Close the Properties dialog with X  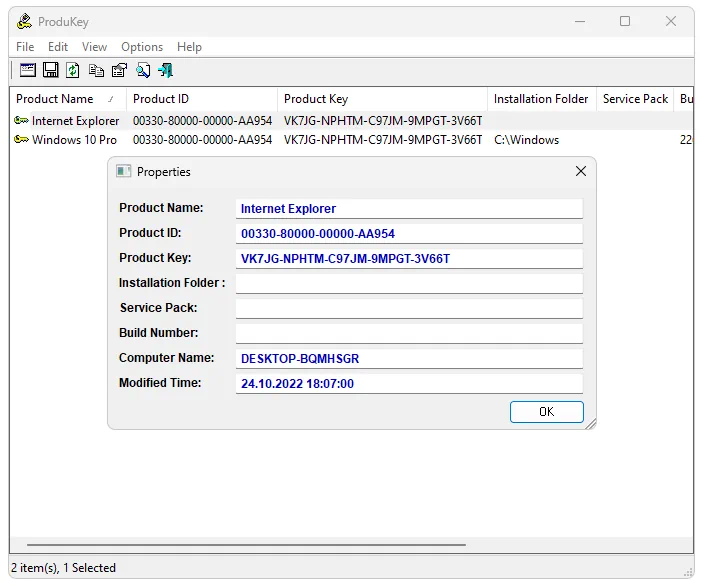[x=581, y=171]
